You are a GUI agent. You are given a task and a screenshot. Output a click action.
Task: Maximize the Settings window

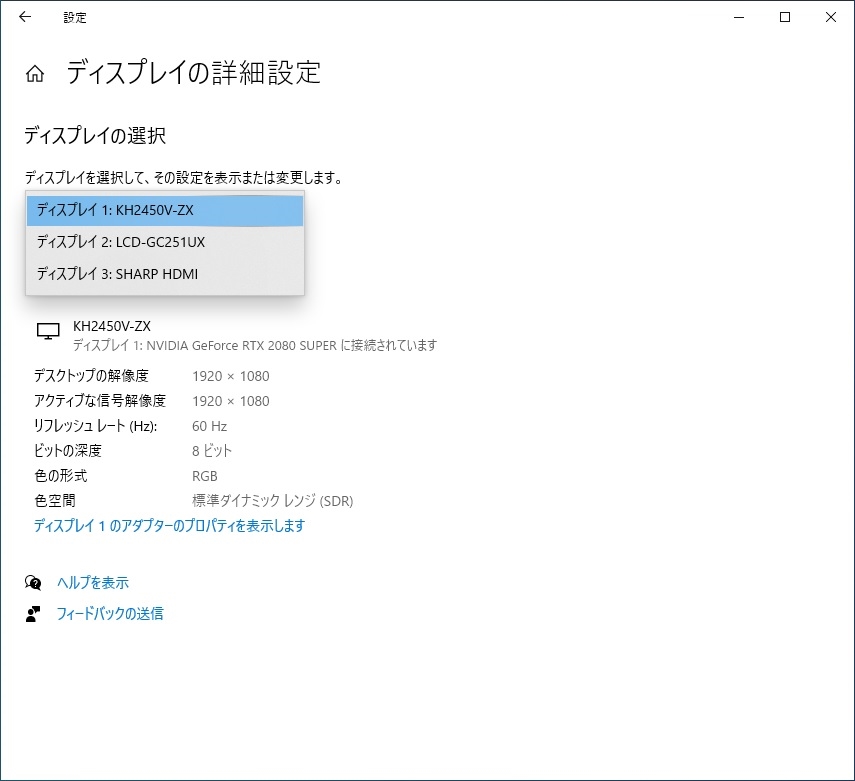[x=785, y=17]
